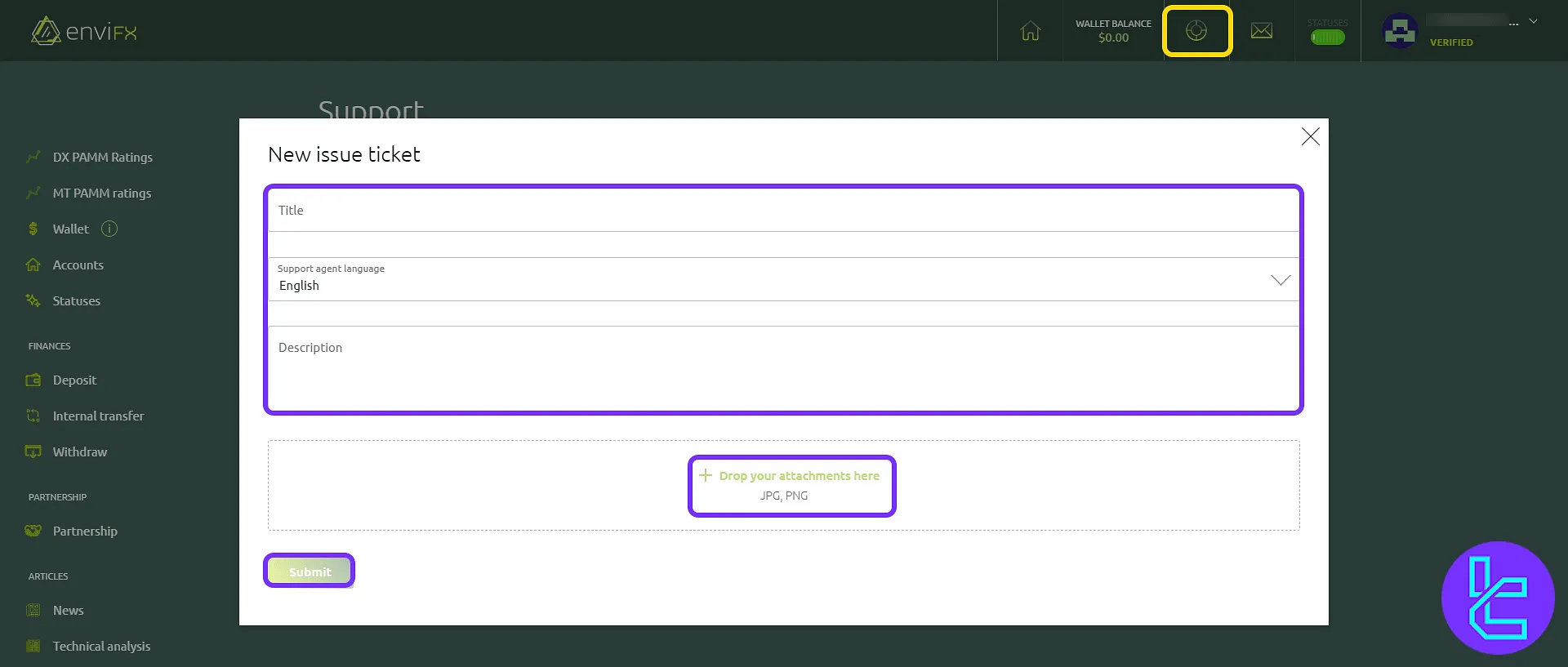The width and height of the screenshot is (1568, 667).
Task: Open DX PAMM Ratings in sidebar
Action: point(102,157)
